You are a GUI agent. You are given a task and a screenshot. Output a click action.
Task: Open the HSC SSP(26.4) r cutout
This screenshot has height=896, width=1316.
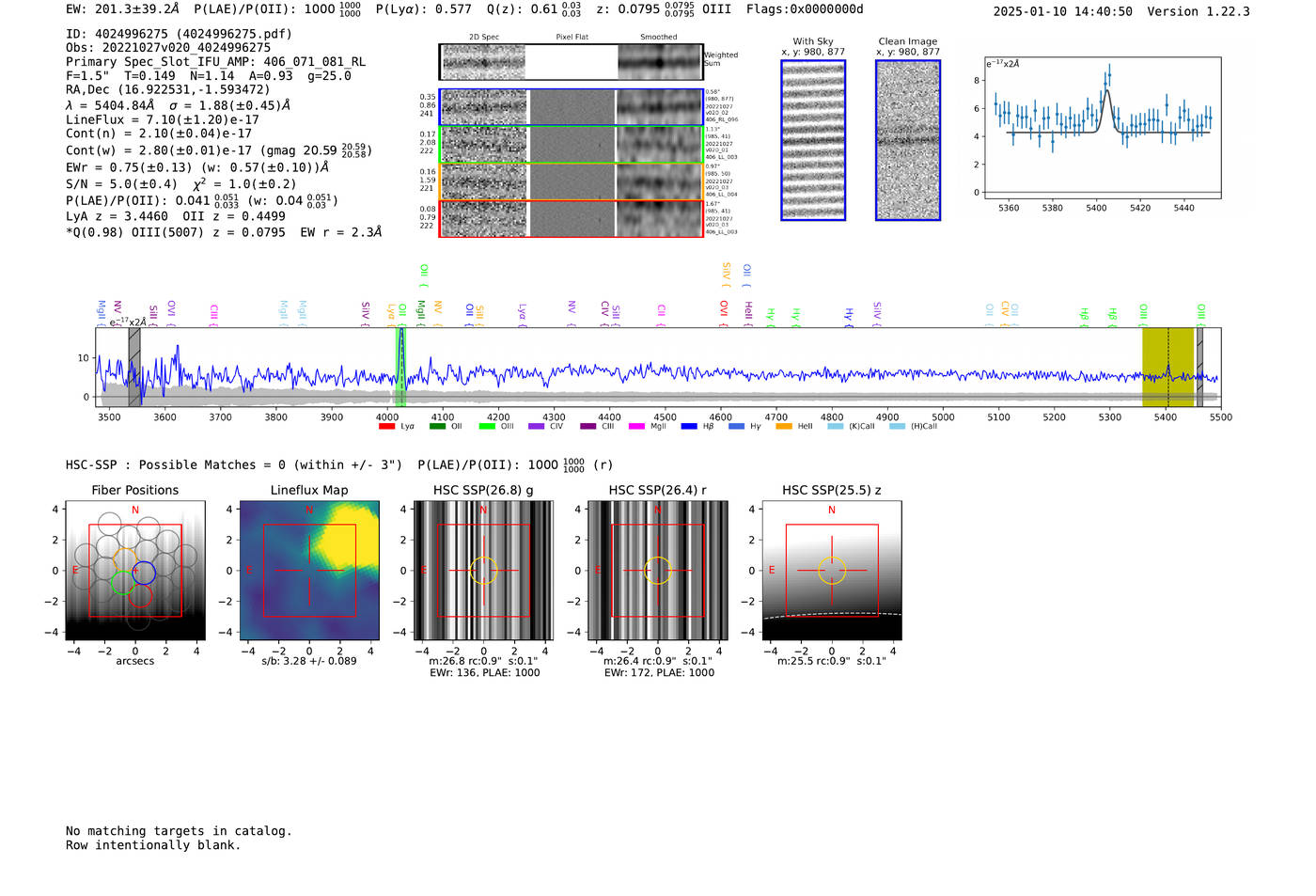(657, 570)
